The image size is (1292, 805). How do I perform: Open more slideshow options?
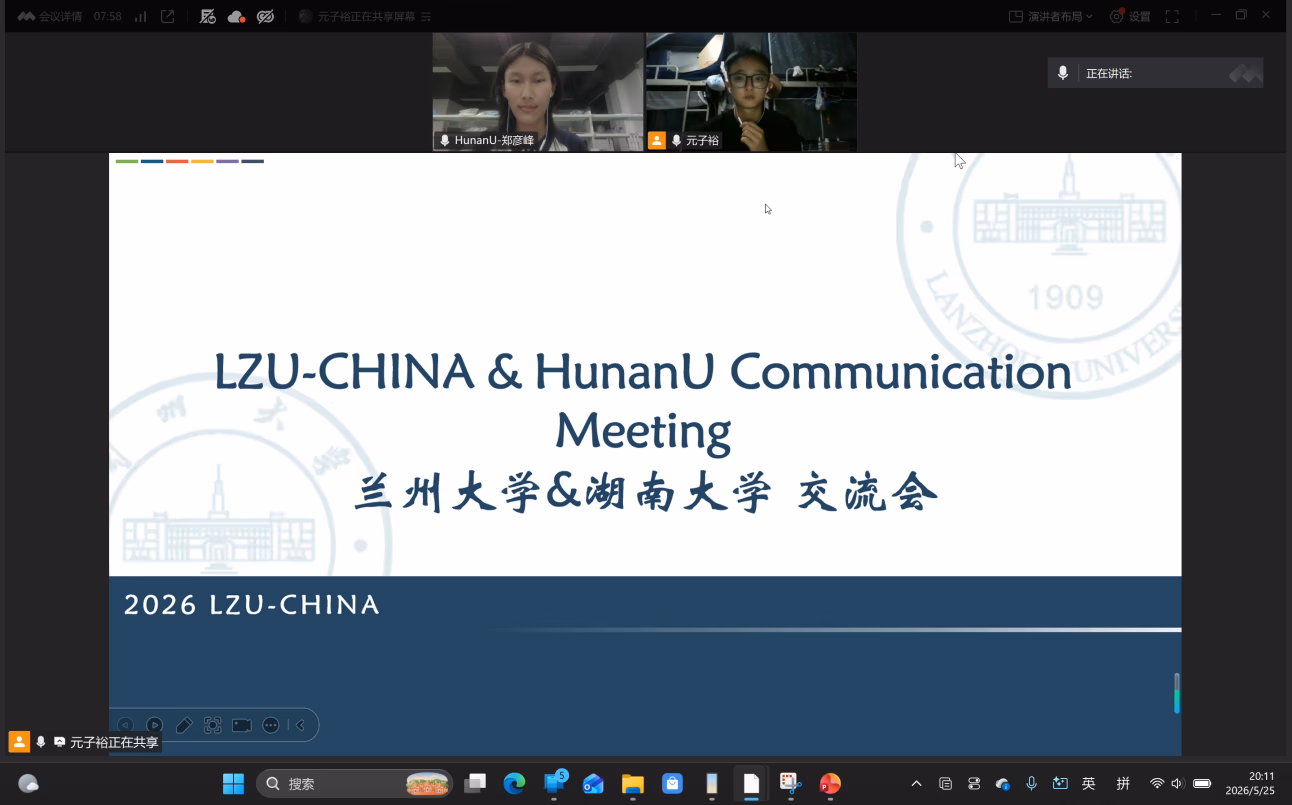(270, 725)
